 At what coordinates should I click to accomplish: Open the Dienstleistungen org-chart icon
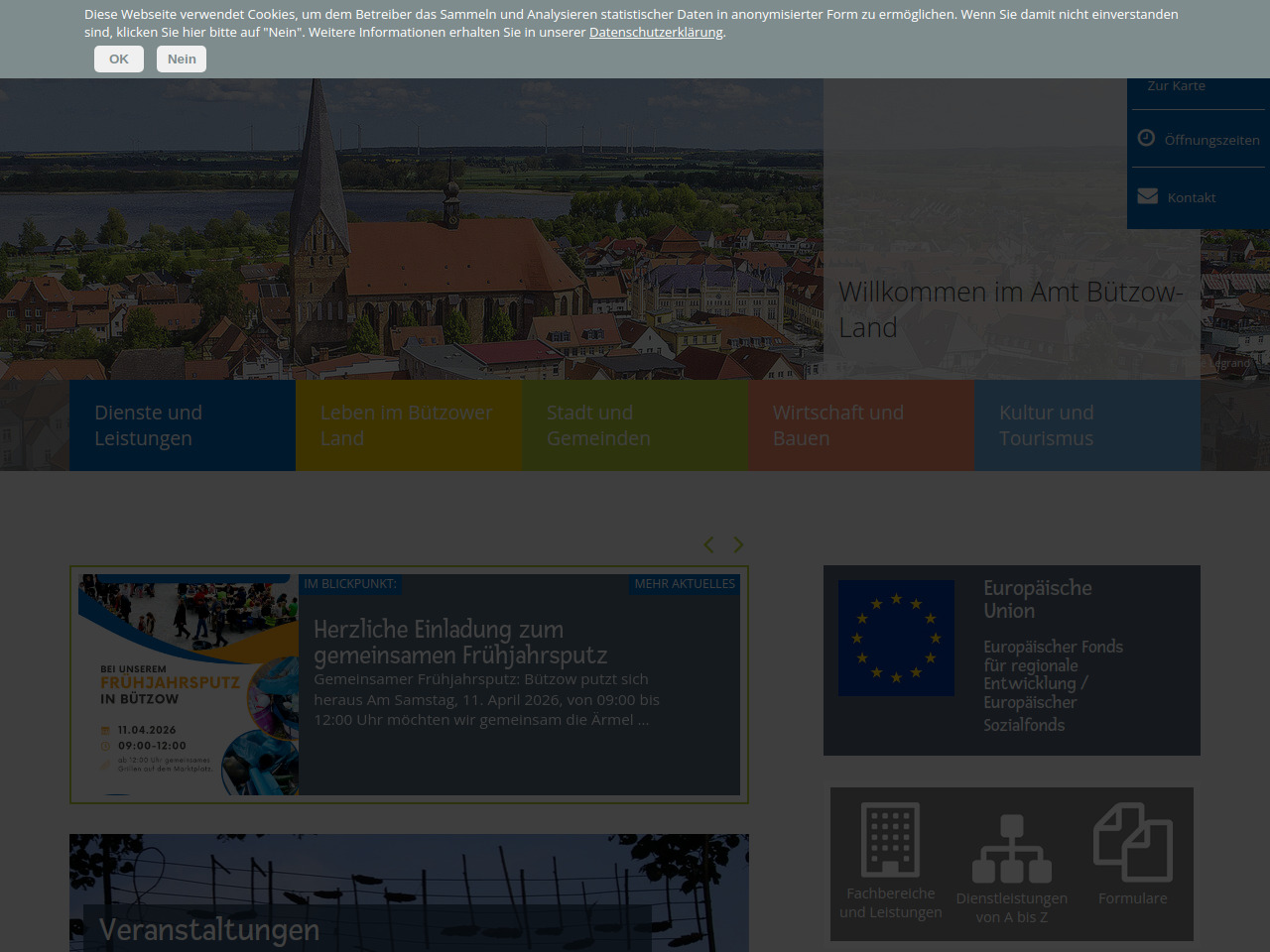(x=1011, y=849)
